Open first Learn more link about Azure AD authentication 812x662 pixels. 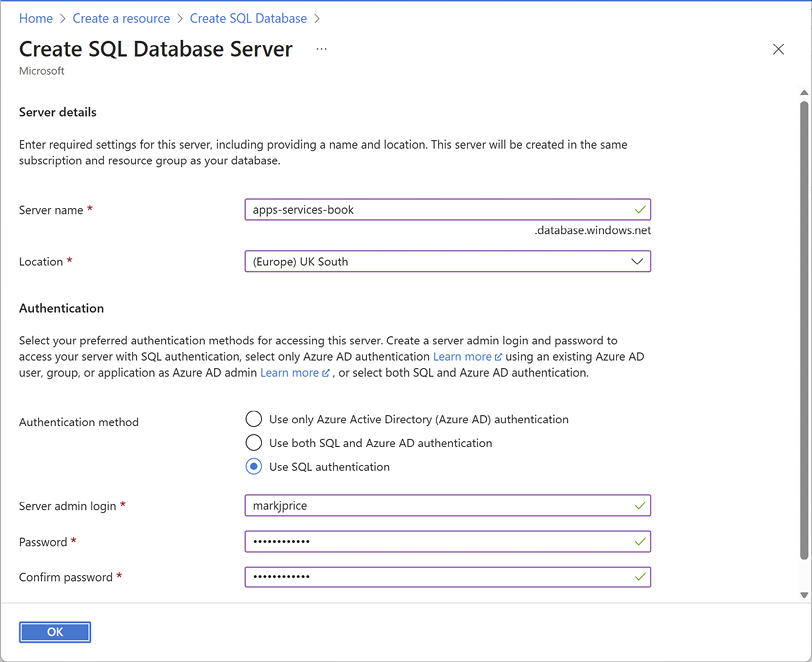point(462,357)
